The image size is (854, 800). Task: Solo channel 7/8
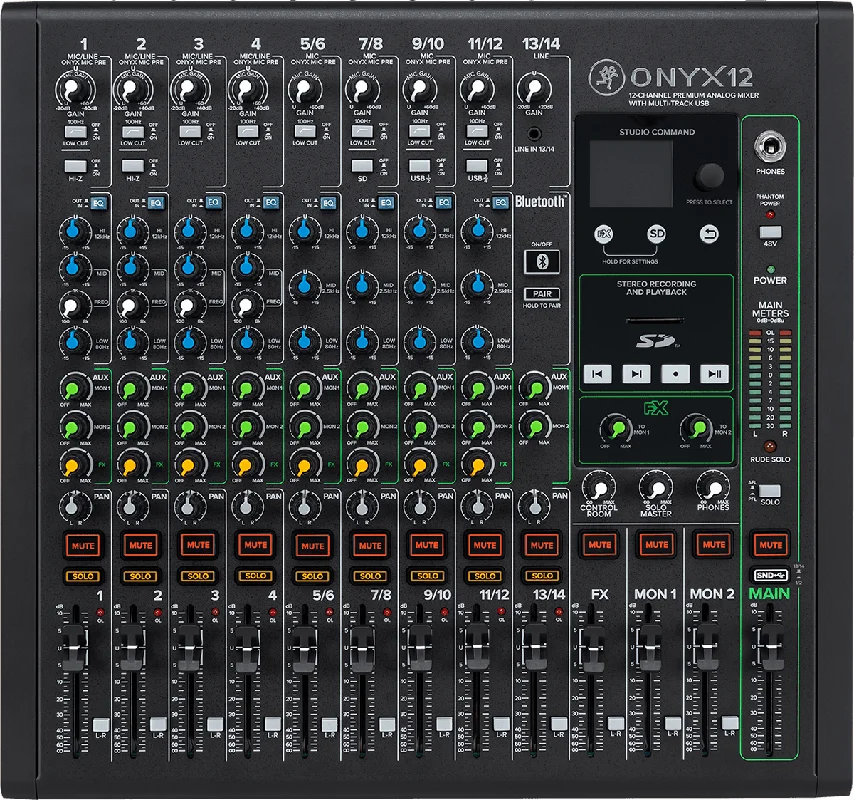[x=370, y=576]
